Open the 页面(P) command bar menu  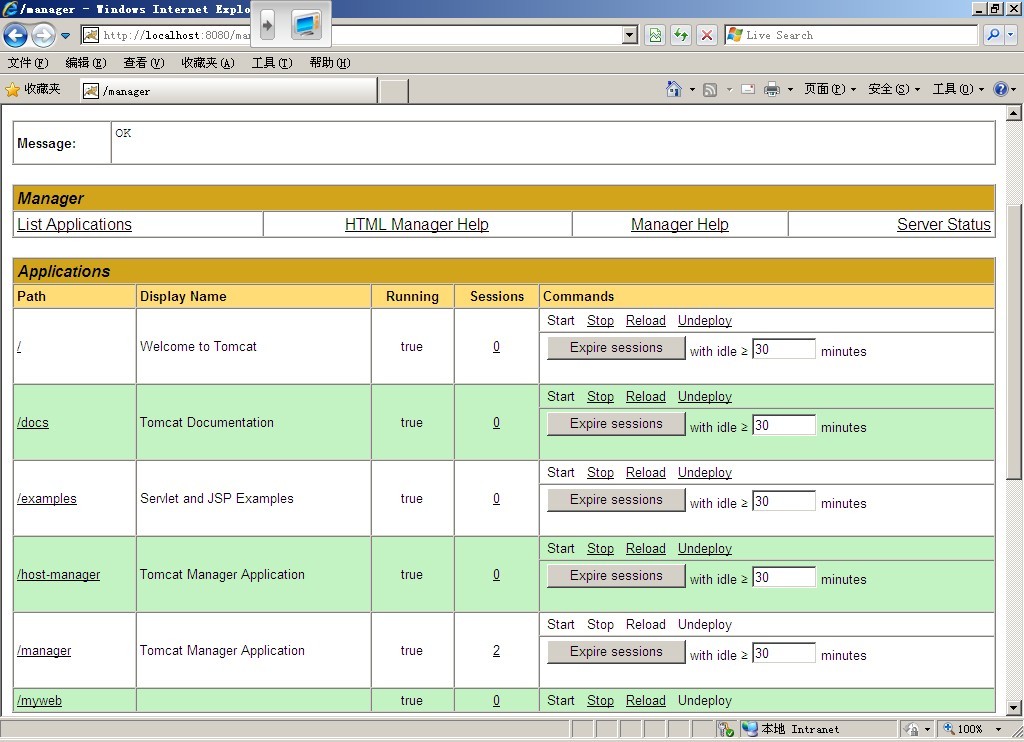(829, 89)
